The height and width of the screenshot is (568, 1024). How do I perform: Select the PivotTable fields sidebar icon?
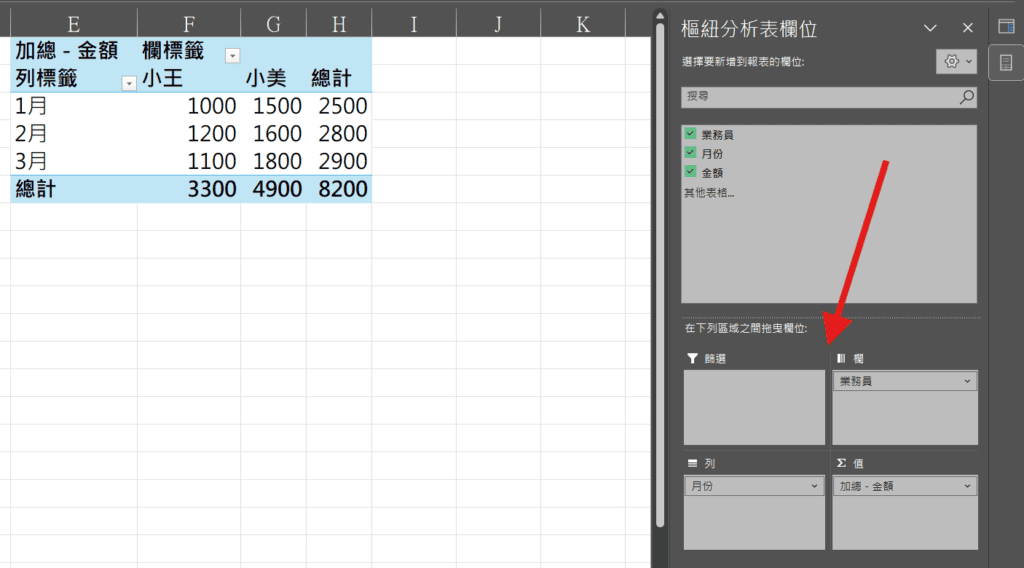point(1006,63)
